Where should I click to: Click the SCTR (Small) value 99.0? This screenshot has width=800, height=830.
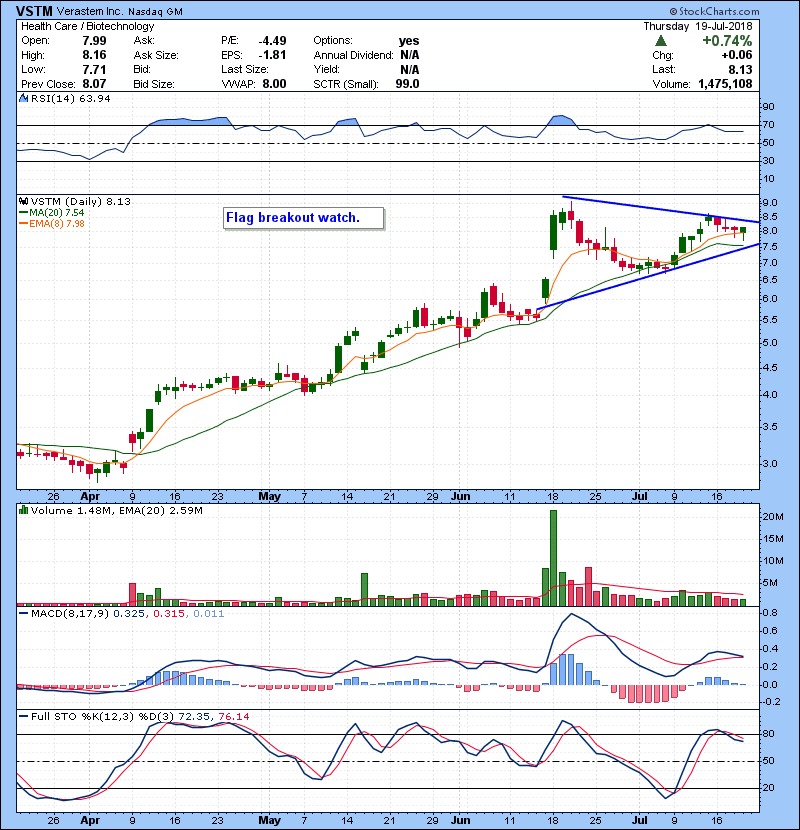(407, 84)
